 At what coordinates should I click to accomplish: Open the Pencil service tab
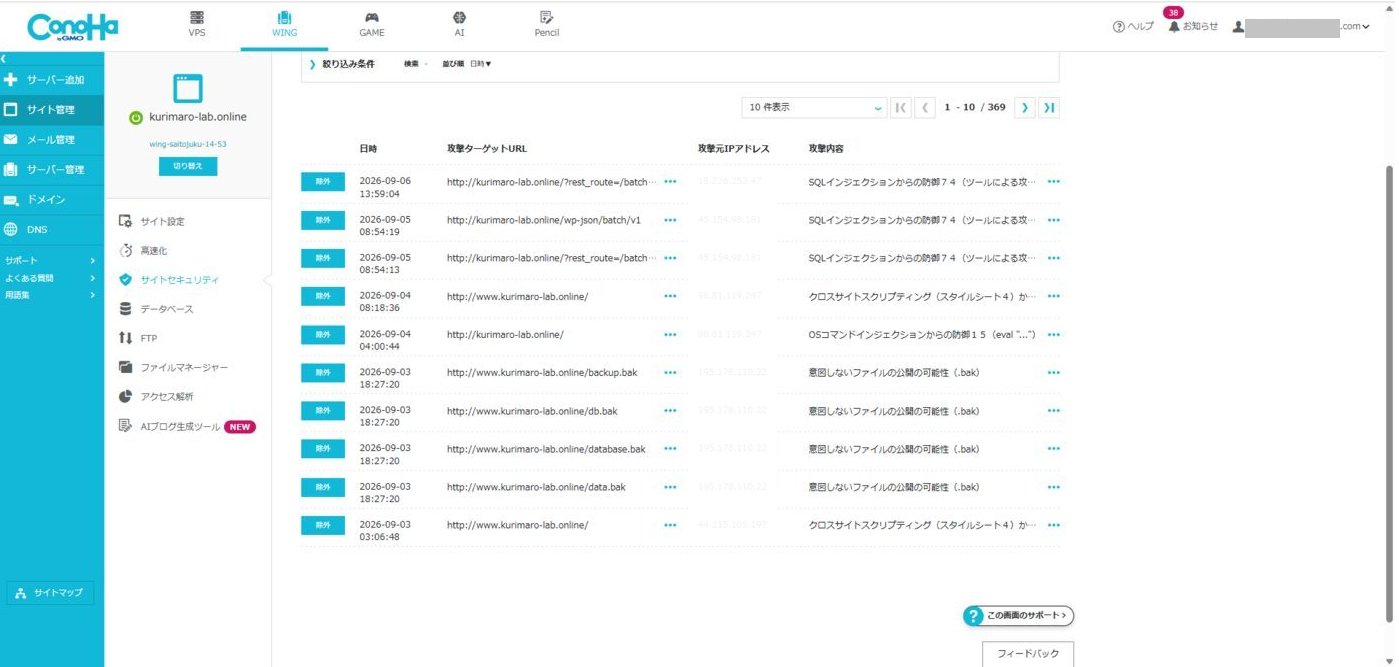pyautogui.click(x=546, y=24)
